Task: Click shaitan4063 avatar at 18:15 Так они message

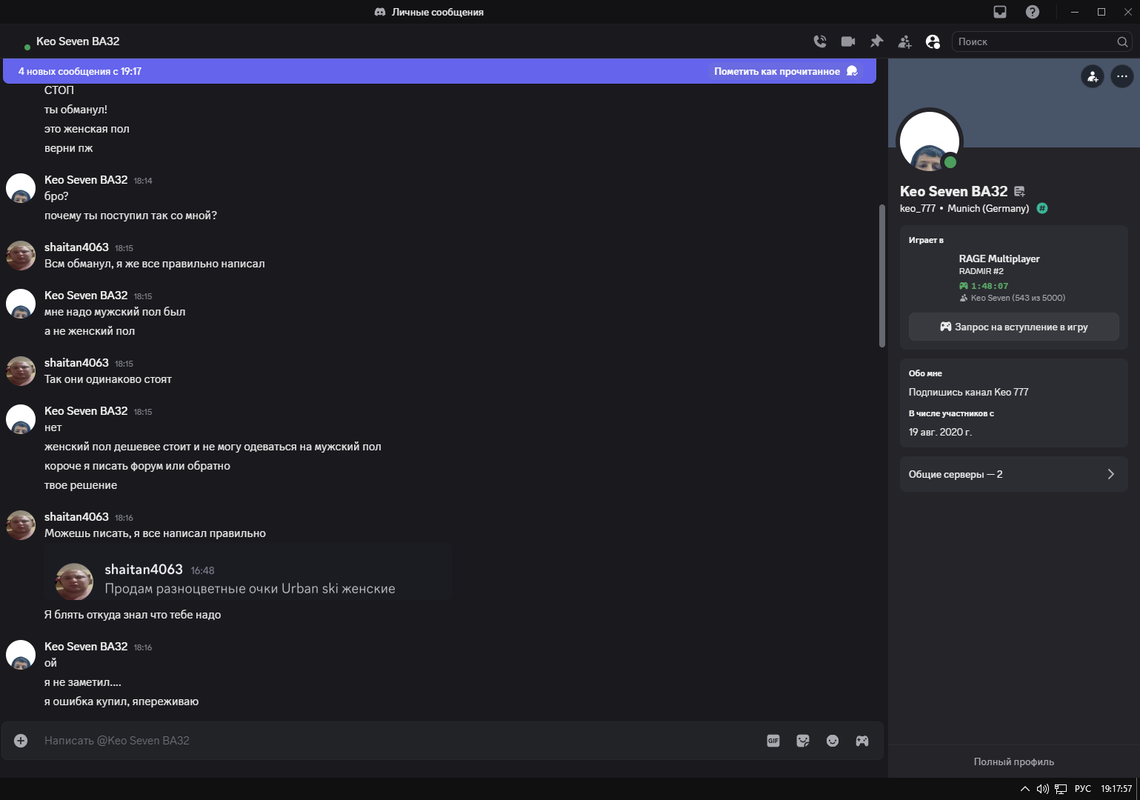Action: pyautogui.click(x=20, y=371)
